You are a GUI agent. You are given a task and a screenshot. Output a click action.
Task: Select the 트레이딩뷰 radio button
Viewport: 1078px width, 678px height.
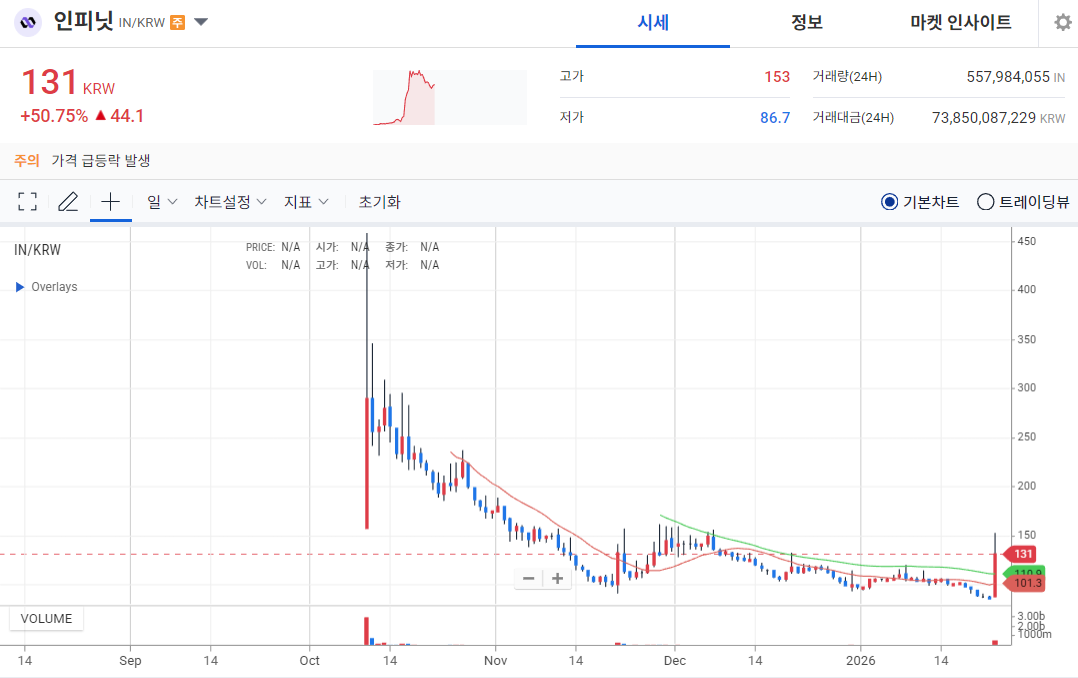click(x=985, y=201)
